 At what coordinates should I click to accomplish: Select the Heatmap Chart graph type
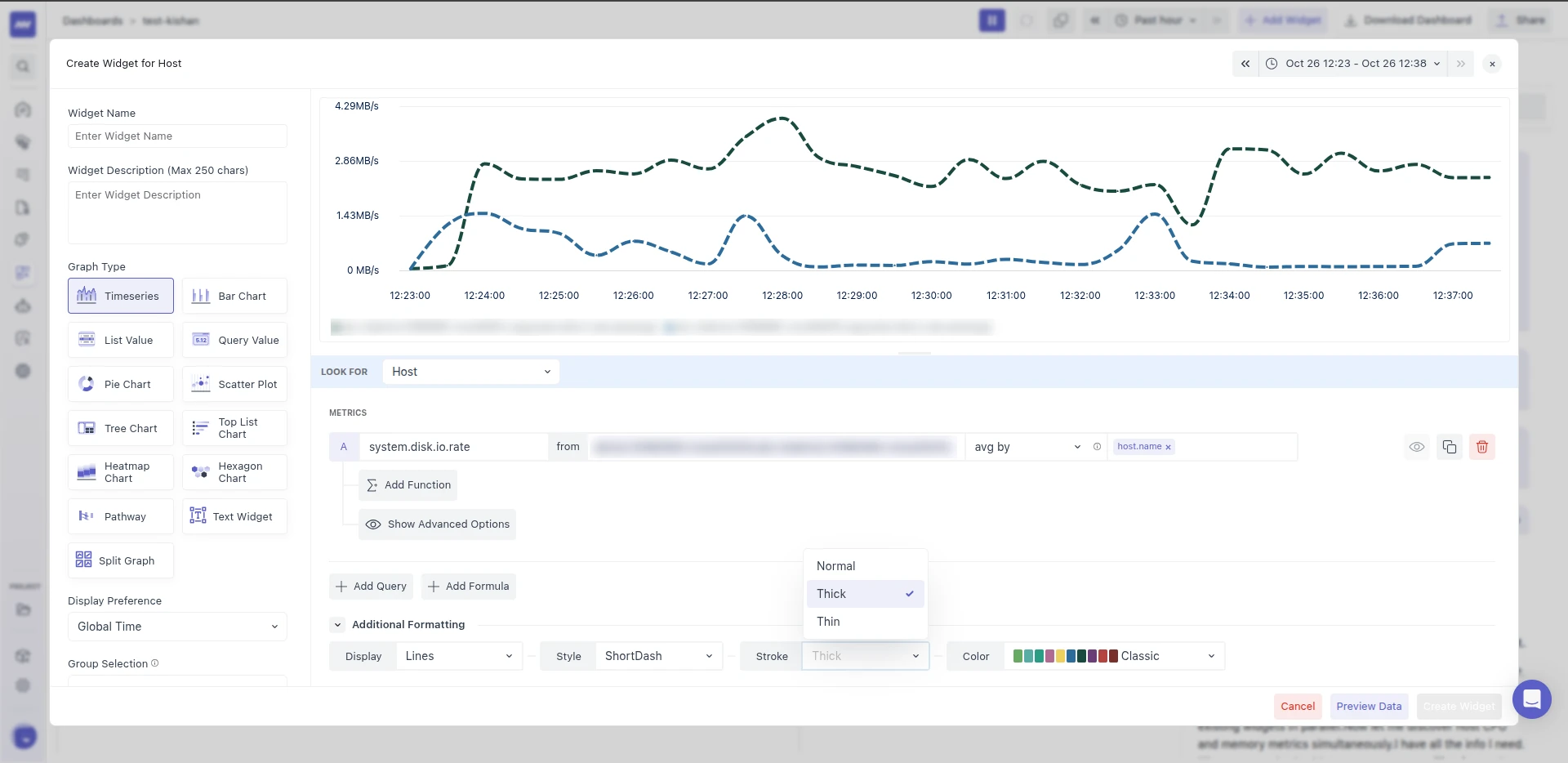[x=121, y=472]
